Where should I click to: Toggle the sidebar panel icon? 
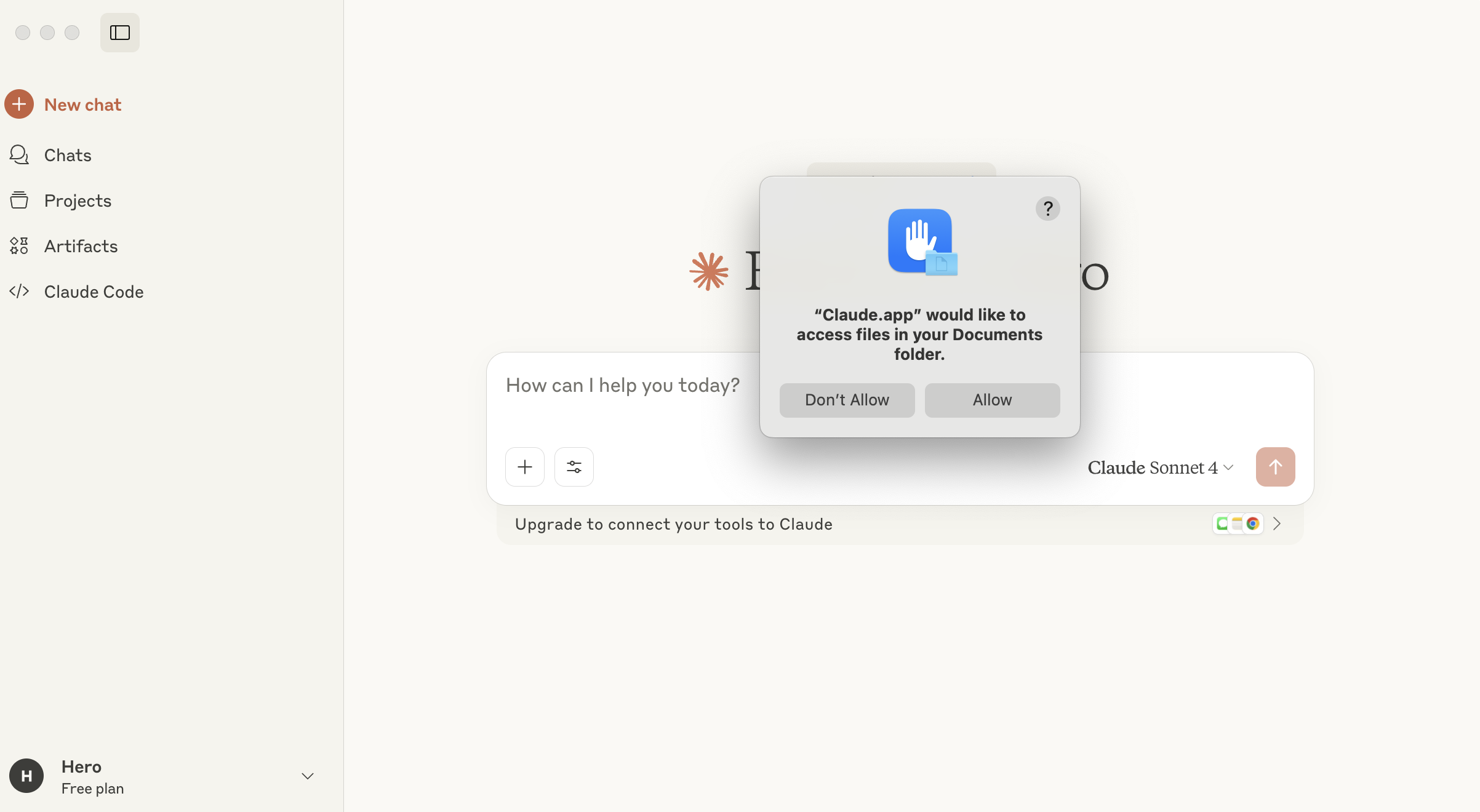click(119, 33)
